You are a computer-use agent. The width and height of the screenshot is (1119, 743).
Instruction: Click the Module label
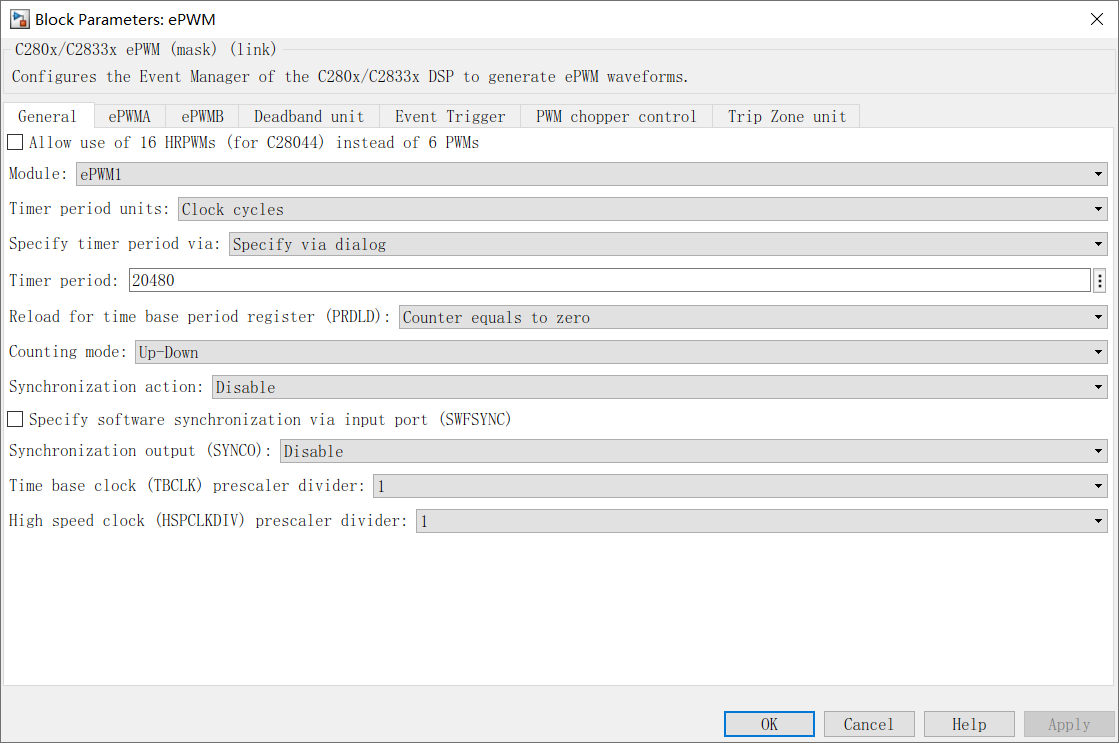click(x=38, y=173)
